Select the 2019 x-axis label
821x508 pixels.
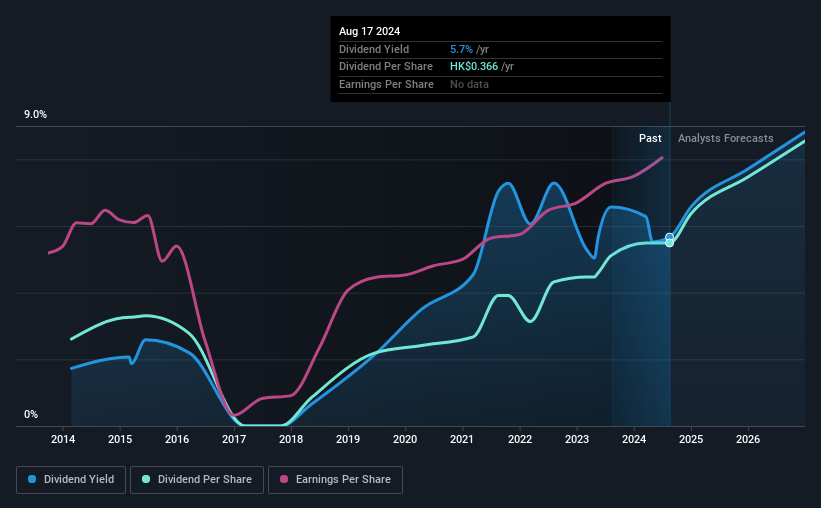point(348,439)
